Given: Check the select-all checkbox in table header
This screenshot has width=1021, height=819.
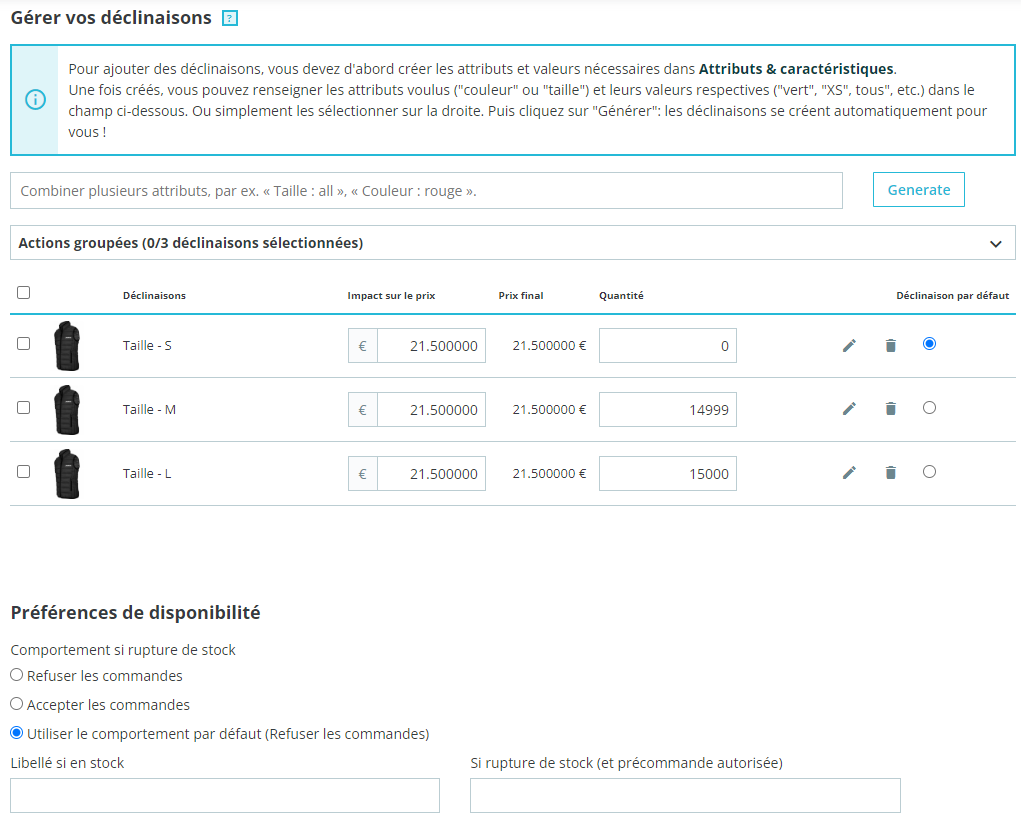Looking at the screenshot, I should 24,293.
